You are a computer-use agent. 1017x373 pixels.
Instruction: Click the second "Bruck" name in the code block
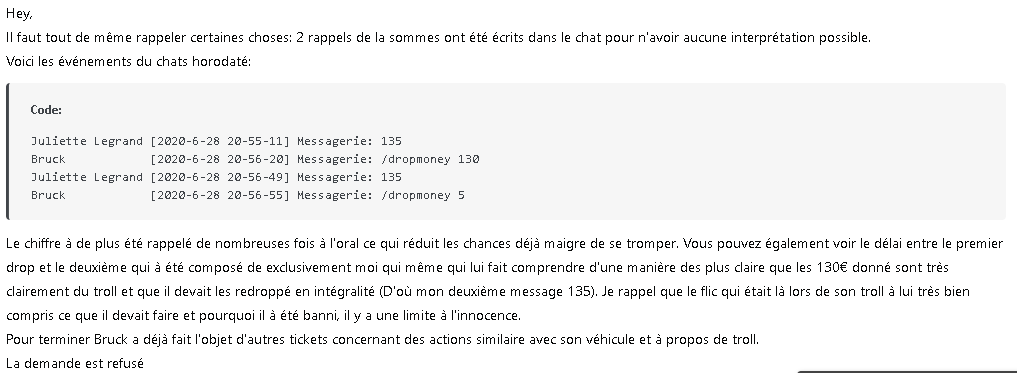(x=48, y=195)
